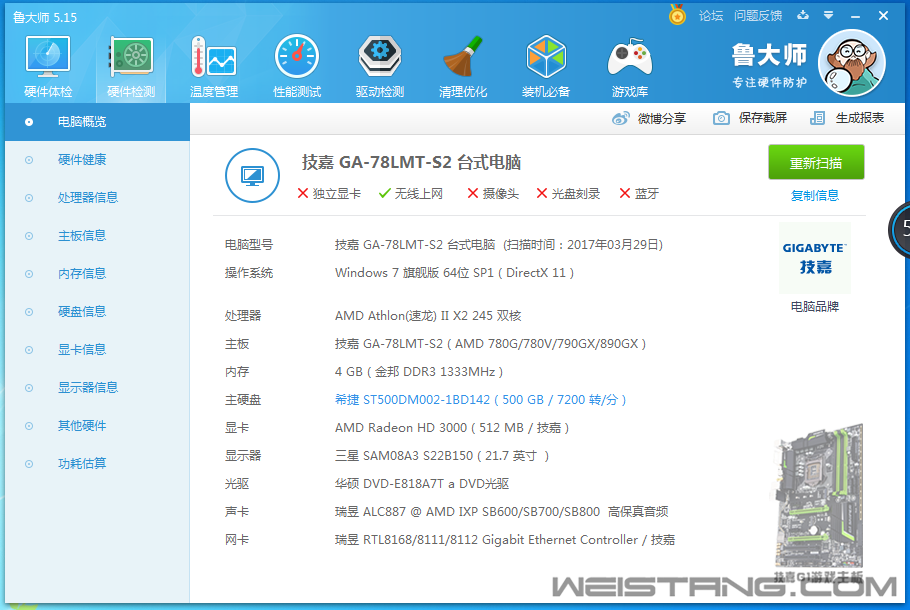Image resolution: width=910 pixels, height=610 pixels.
Task: Click the 4 GB 金邦 DDR3 memory text
Action: coord(419,371)
